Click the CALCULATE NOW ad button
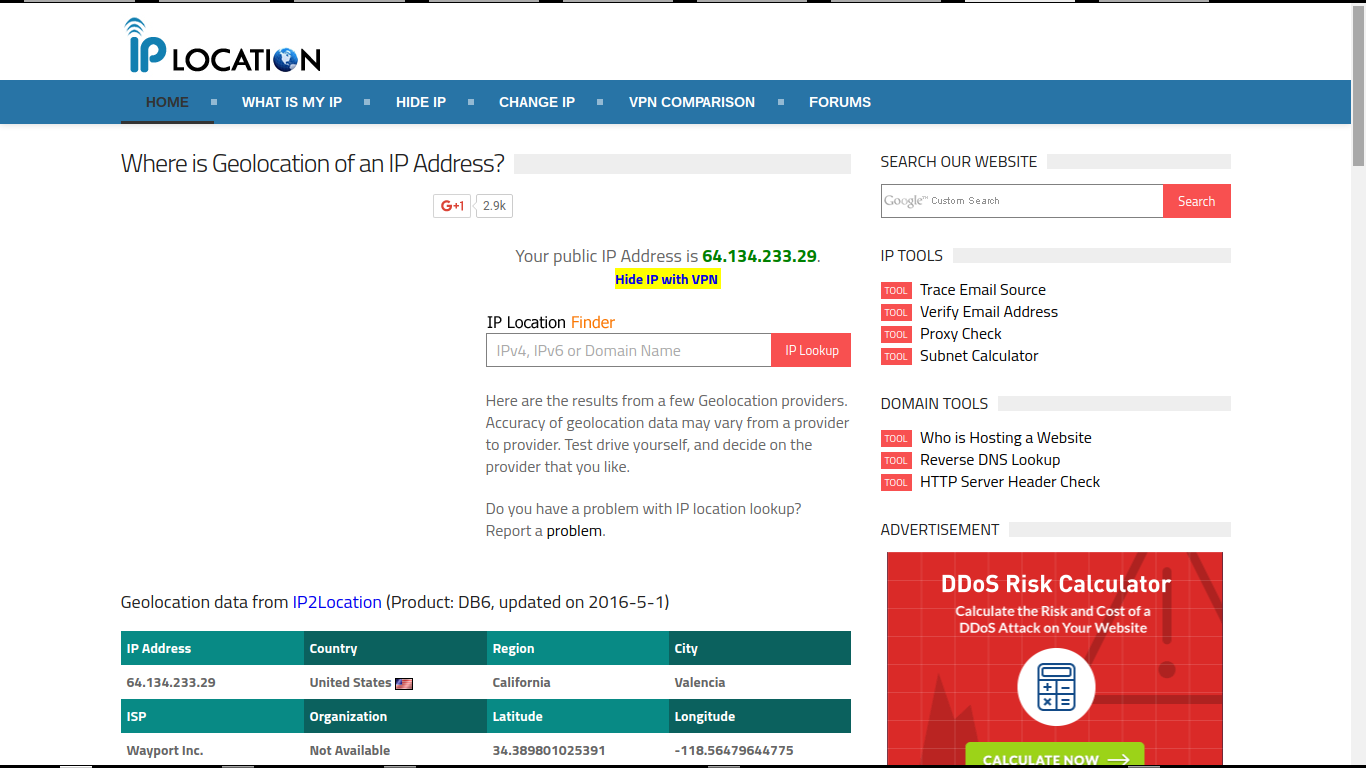This screenshot has width=1366, height=768. [1055, 757]
